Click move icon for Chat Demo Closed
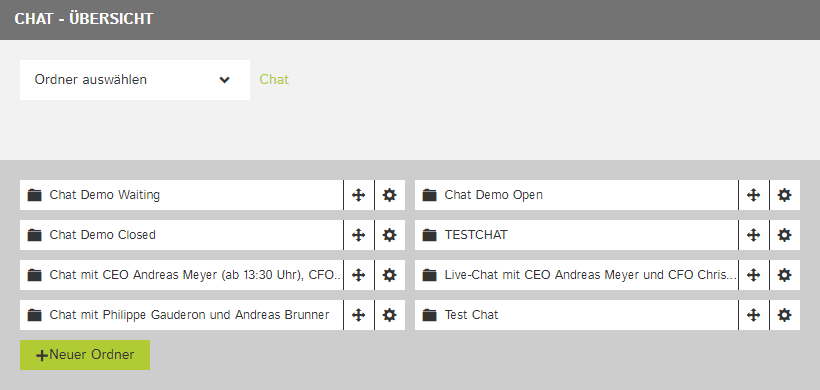The image size is (820, 390). 358,235
